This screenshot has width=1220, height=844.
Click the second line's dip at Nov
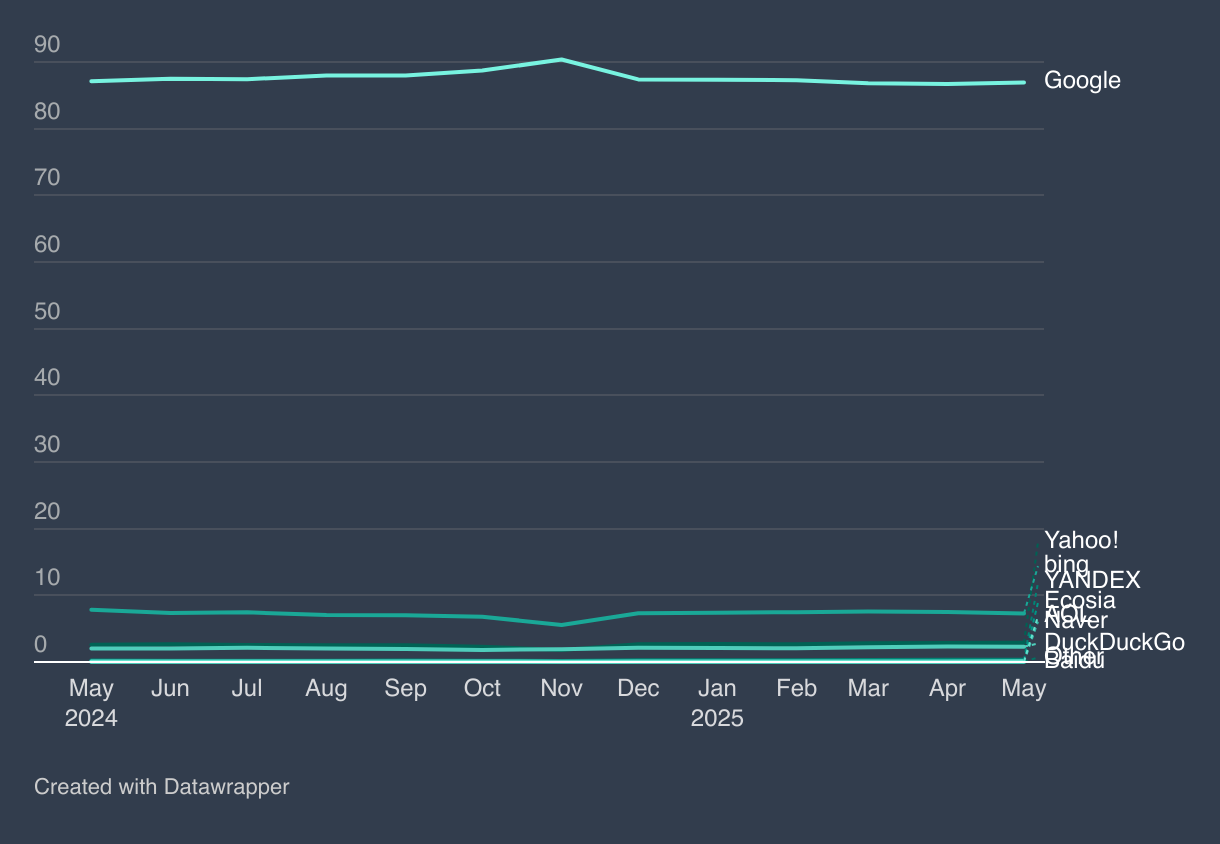(561, 625)
